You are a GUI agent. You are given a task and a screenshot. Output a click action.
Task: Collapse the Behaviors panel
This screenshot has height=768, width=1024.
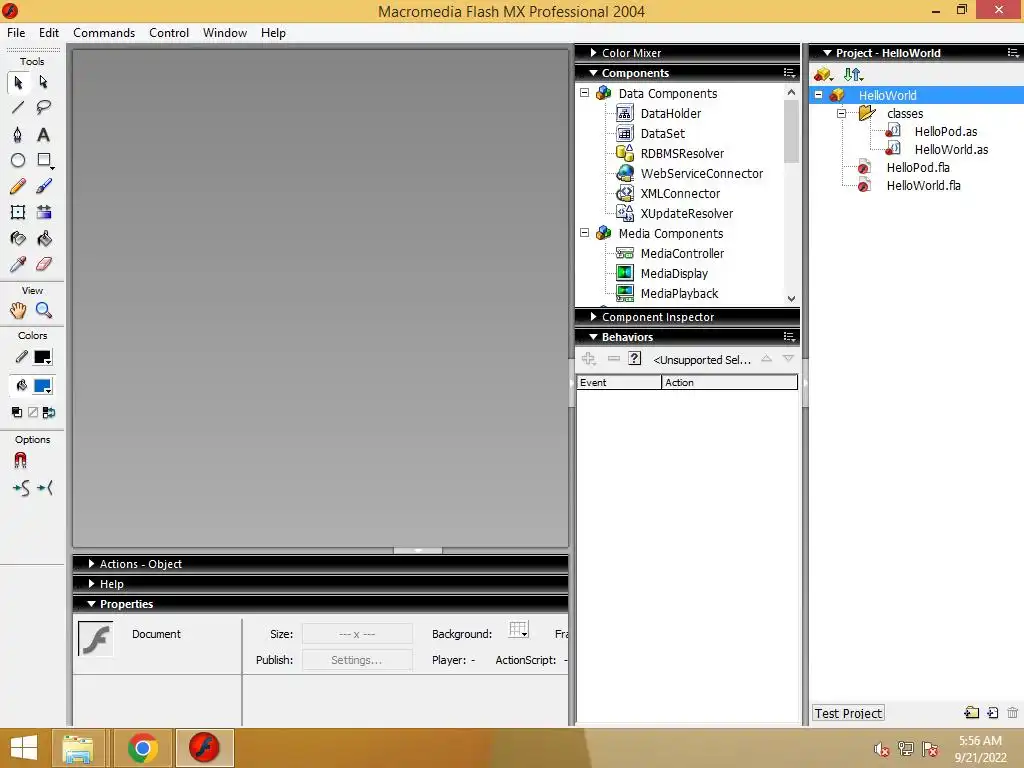pos(593,337)
